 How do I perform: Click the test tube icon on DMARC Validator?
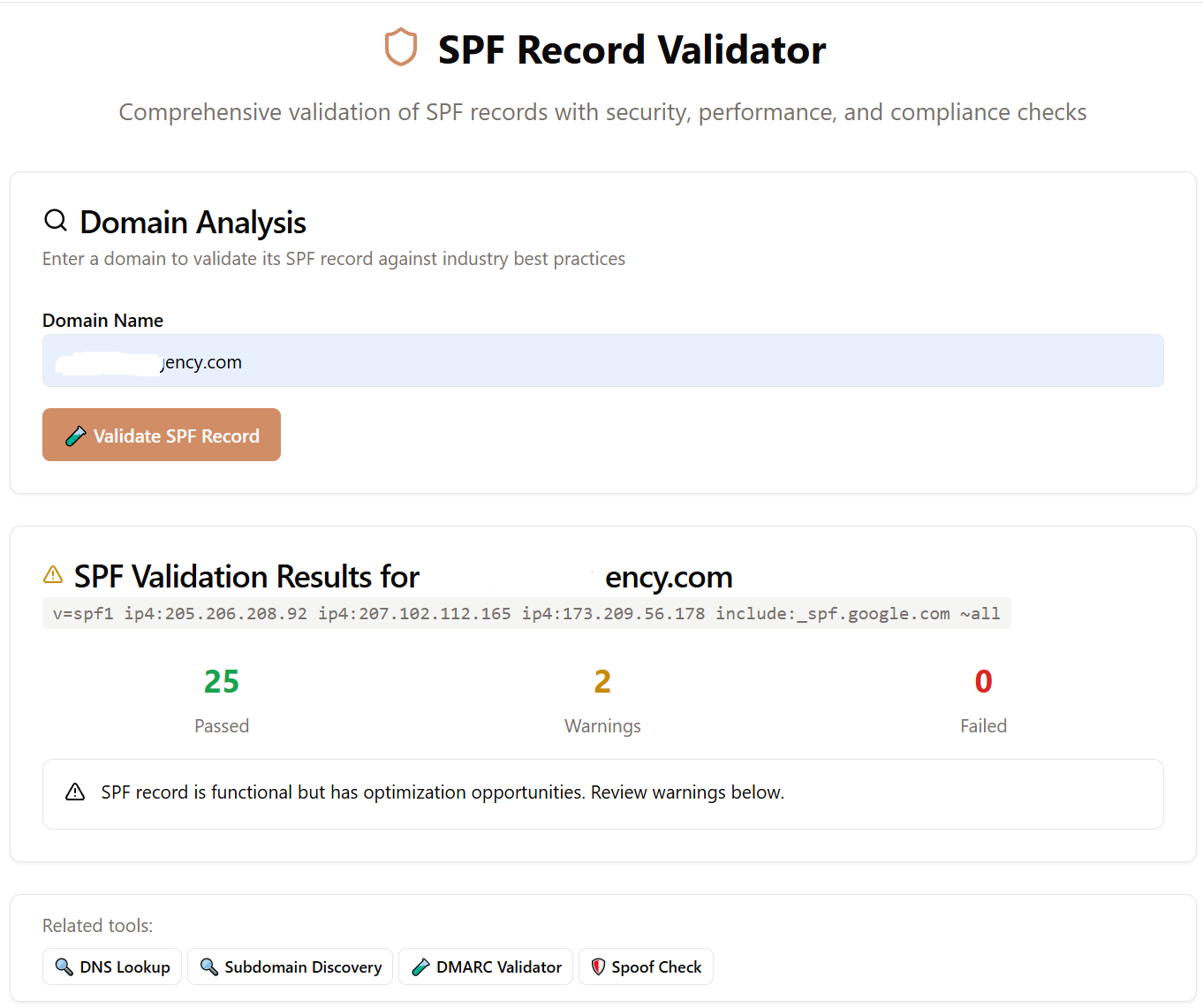pyautogui.click(x=421, y=966)
